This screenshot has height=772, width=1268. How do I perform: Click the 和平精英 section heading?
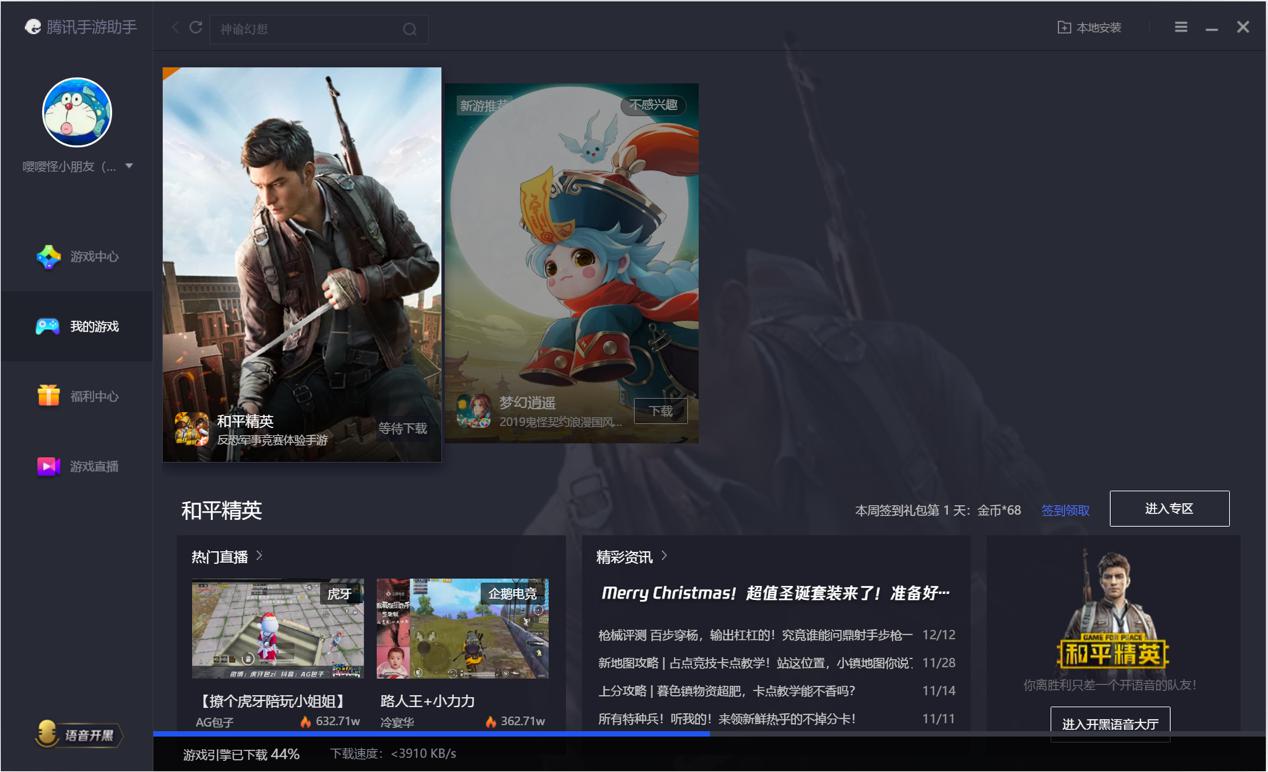(x=221, y=510)
